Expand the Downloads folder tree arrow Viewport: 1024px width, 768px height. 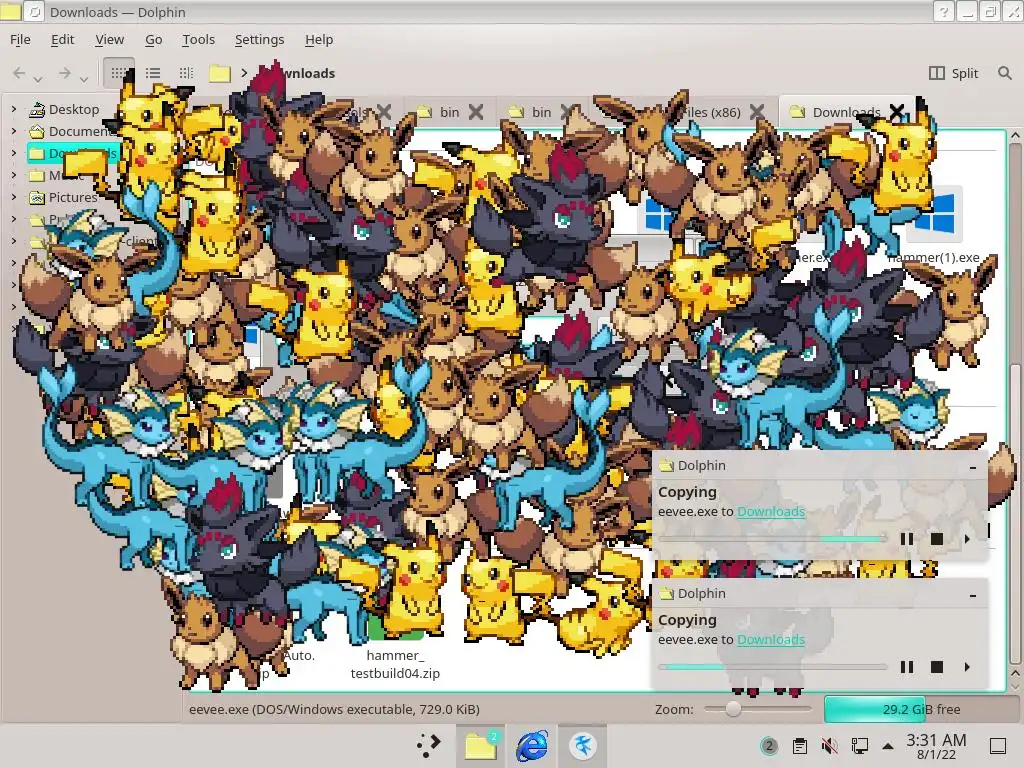coord(14,153)
